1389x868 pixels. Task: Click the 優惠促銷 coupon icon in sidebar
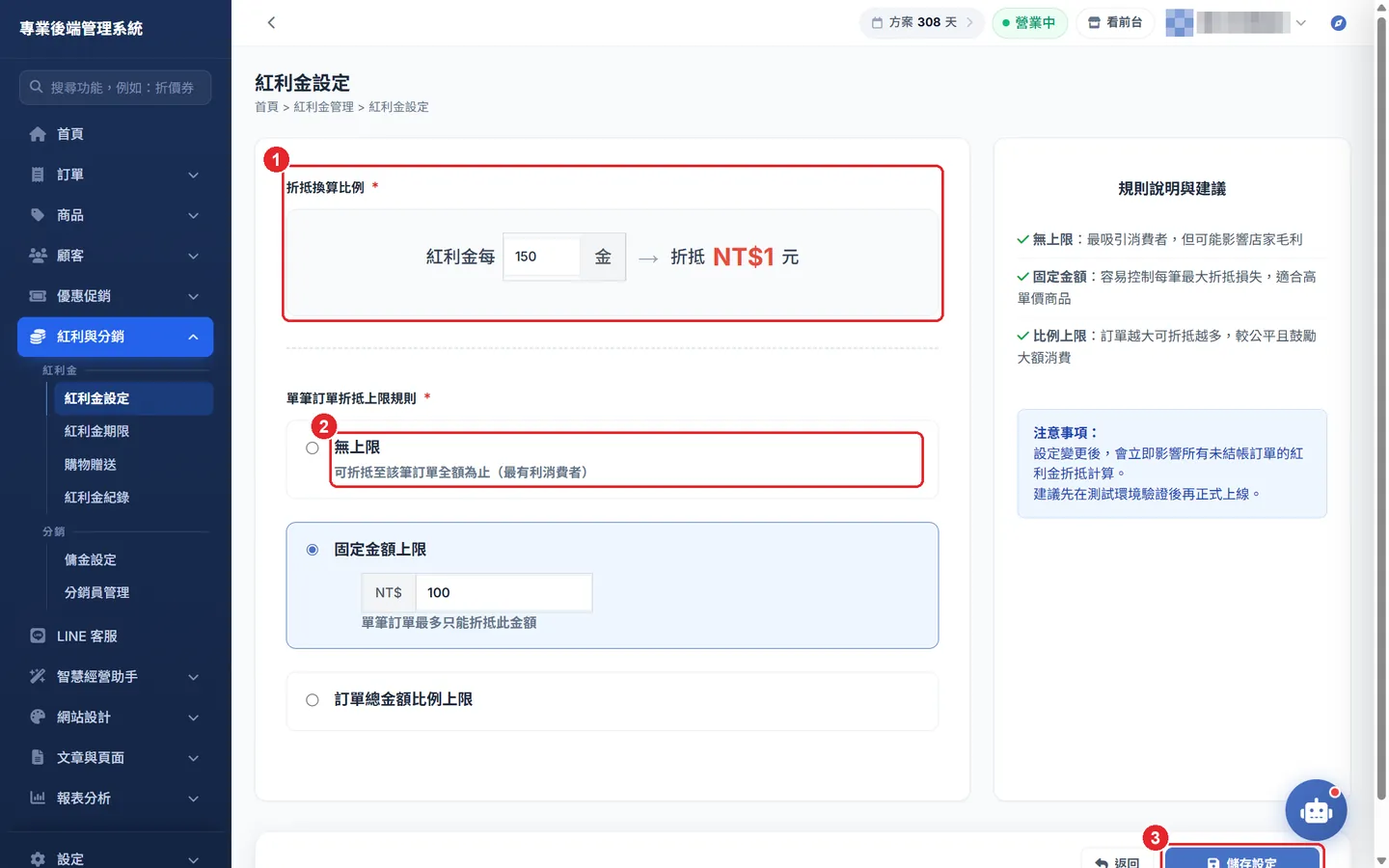pyautogui.click(x=38, y=296)
